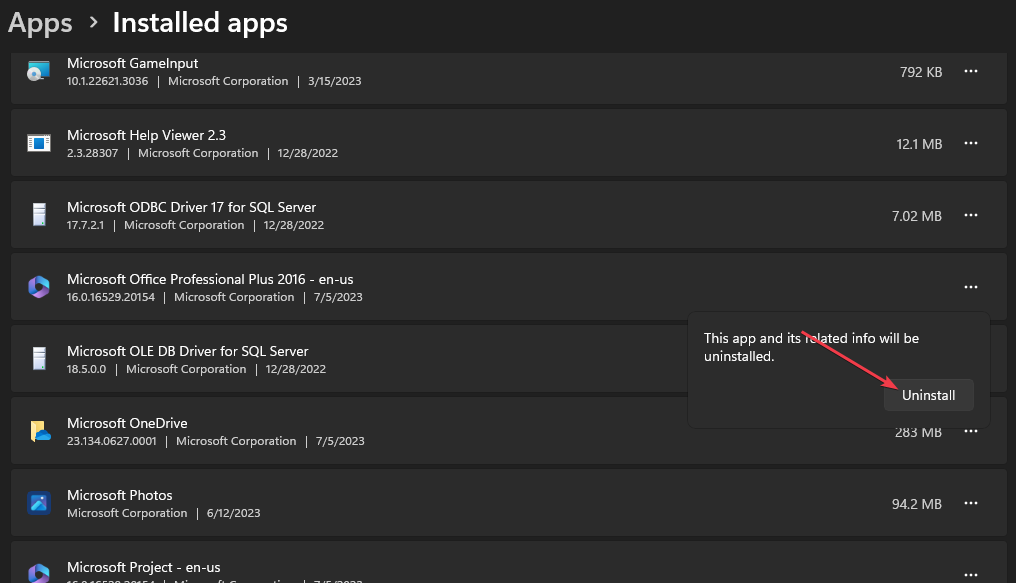Click the 7.02 MB size value
The image size is (1016, 583).
tap(917, 216)
